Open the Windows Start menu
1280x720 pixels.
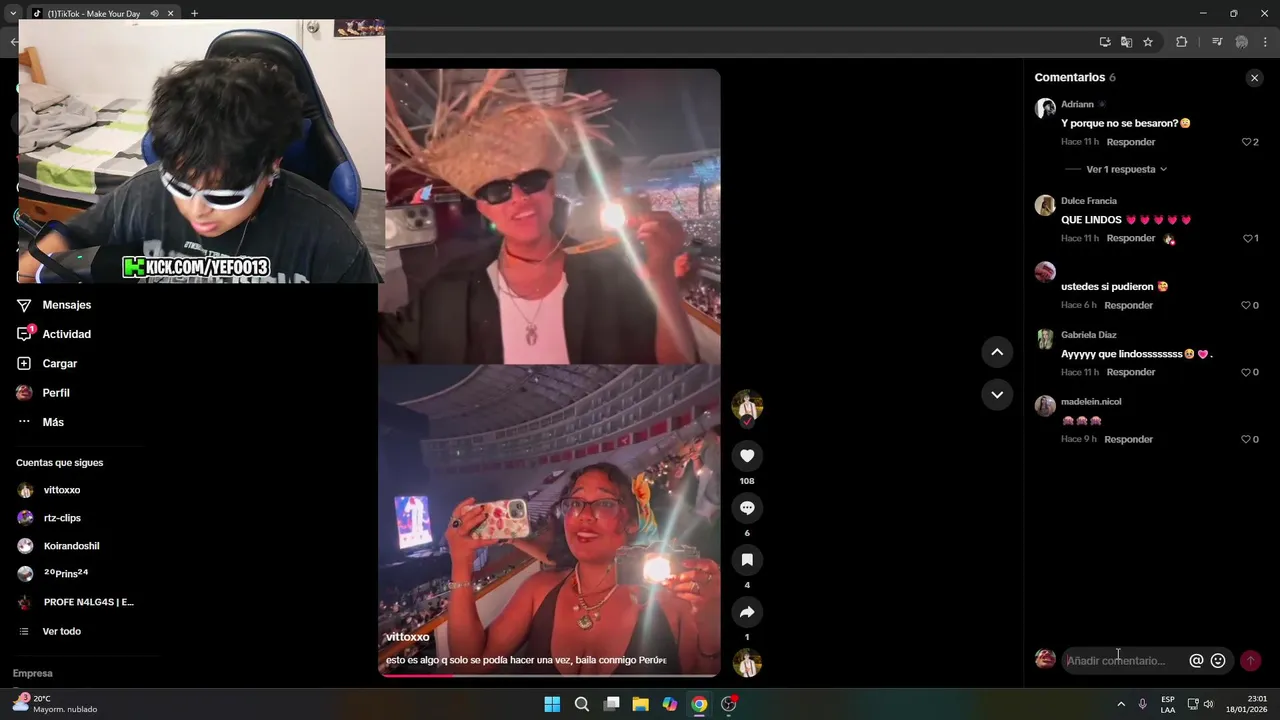(552, 704)
